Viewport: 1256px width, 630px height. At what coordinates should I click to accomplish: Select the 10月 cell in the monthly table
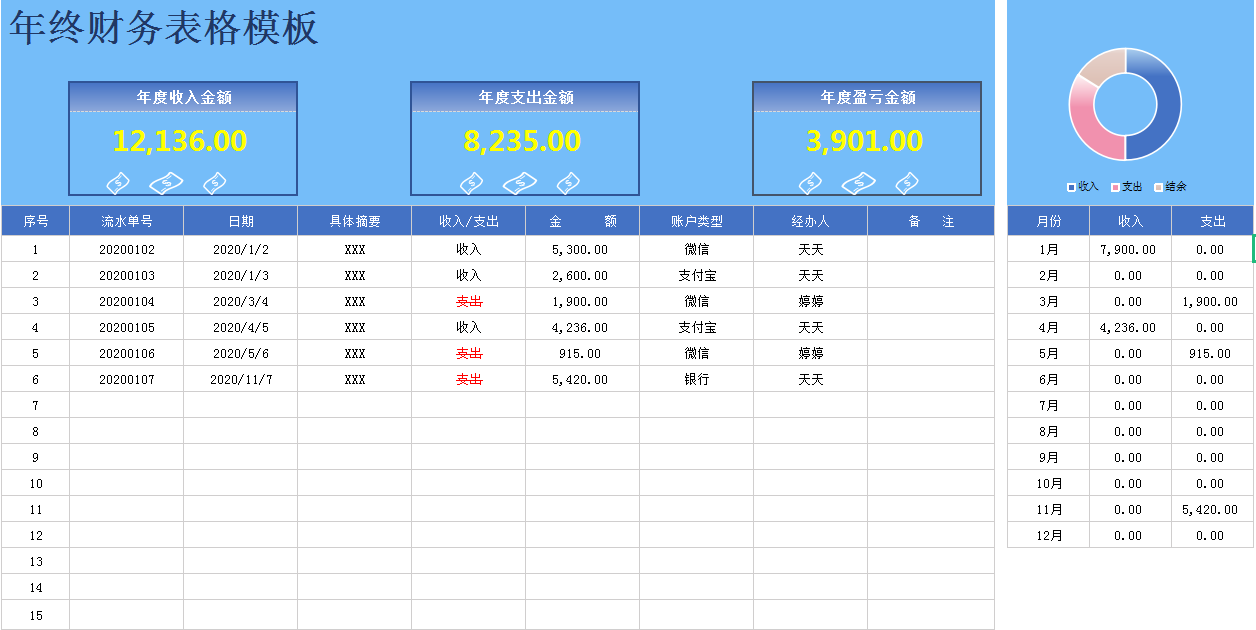pyautogui.click(x=1049, y=483)
